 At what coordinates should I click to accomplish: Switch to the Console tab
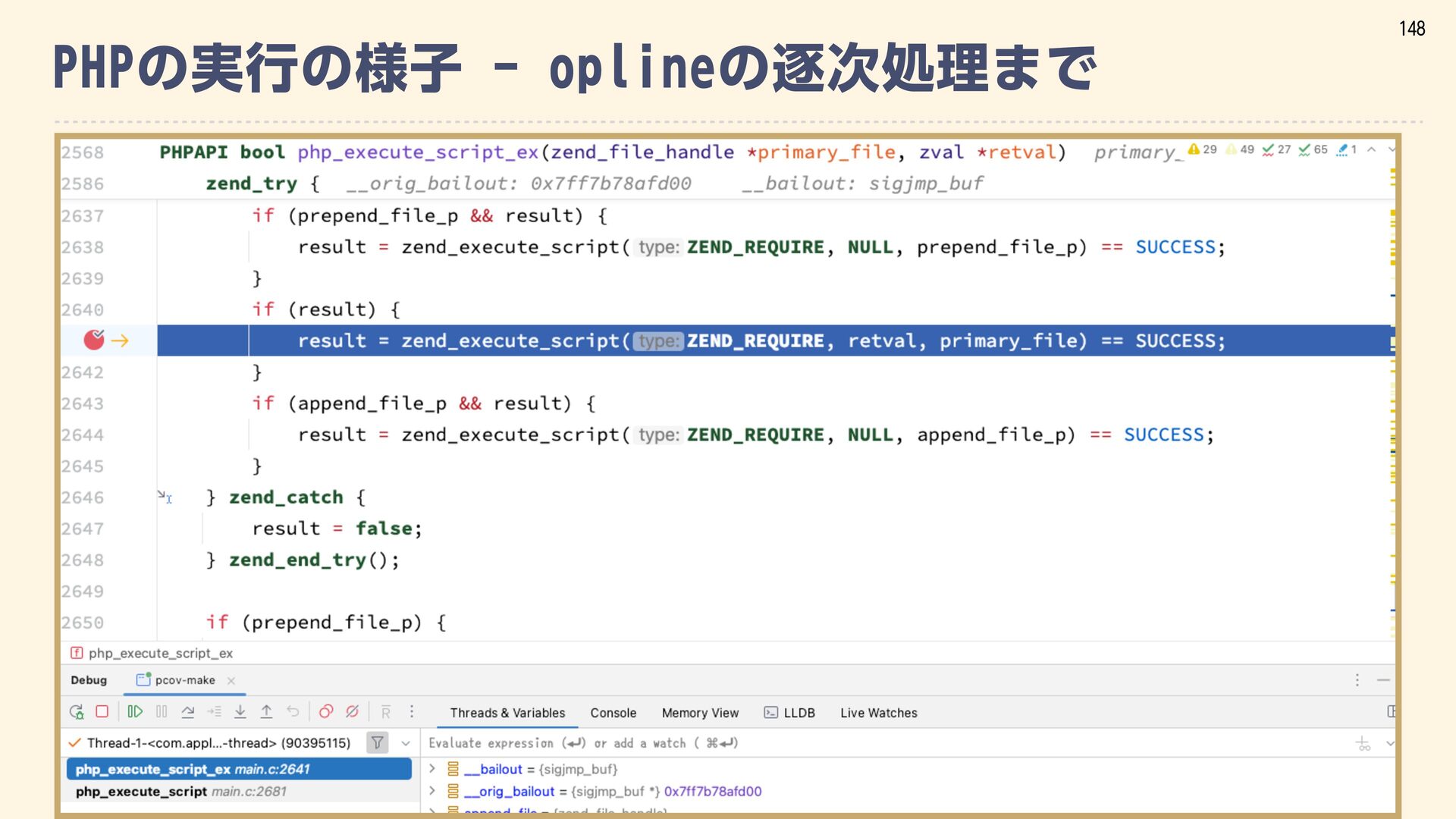[613, 713]
